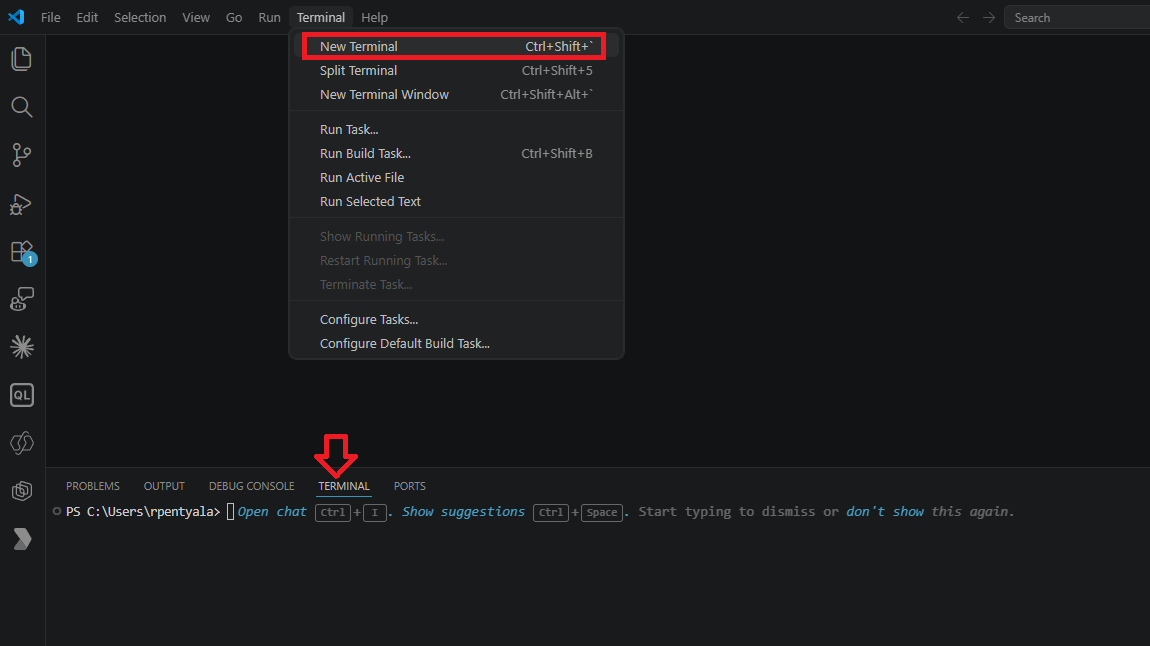The image size is (1150, 646).
Task: Open the Edit menu
Action: point(87,18)
